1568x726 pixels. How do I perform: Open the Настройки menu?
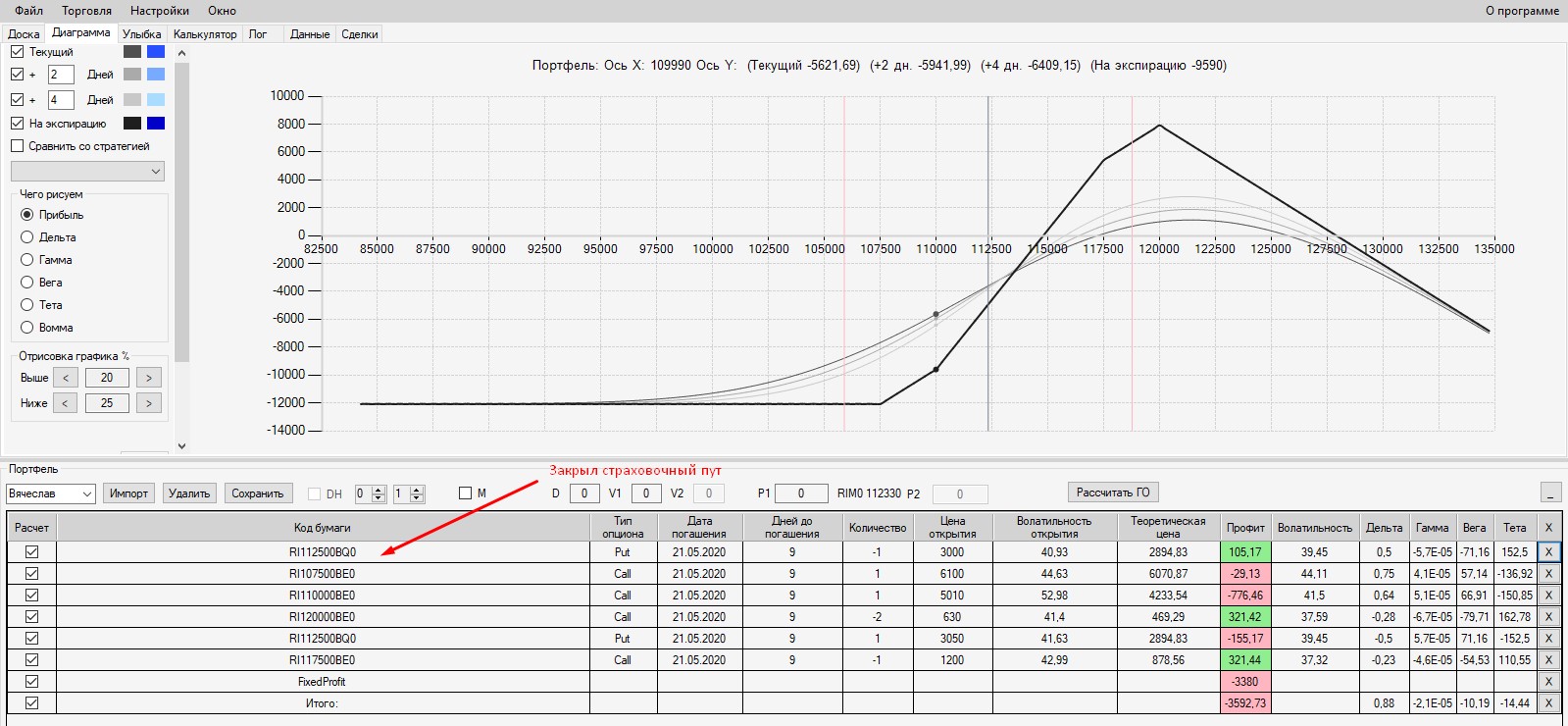[x=160, y=11]
